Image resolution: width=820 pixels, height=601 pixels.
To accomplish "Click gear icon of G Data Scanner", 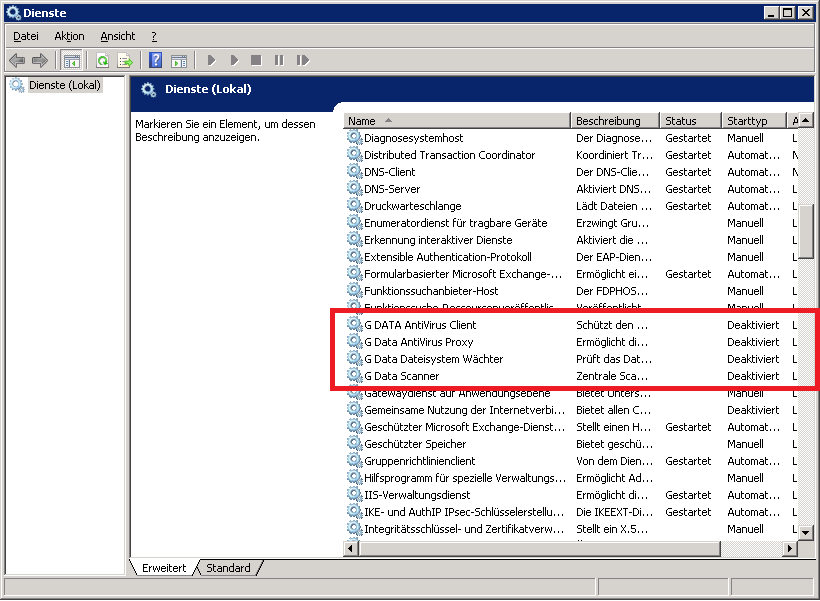I will tap(355, 376).
